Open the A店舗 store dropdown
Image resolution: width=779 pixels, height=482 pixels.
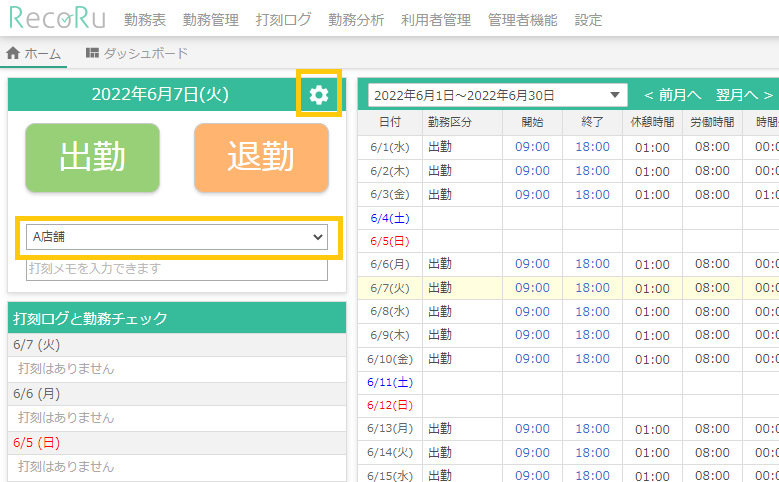click(x=177, y=237)
